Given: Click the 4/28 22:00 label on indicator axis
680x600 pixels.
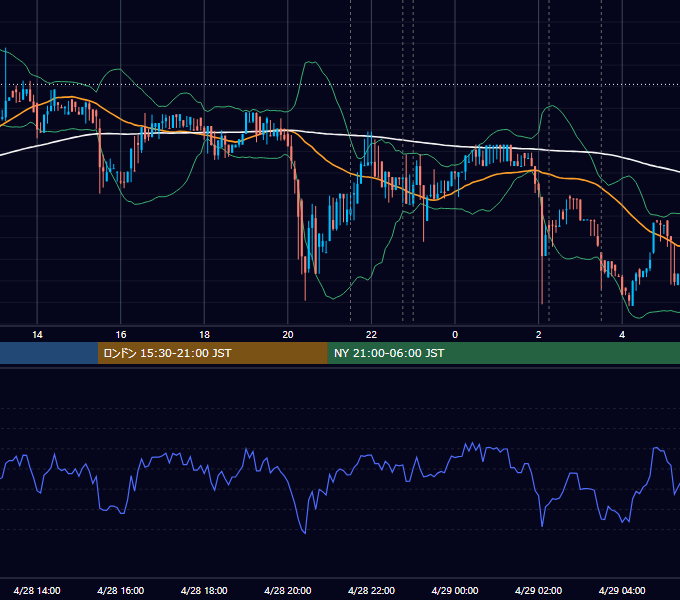Looking at the screenshot, I should [371, 590].
